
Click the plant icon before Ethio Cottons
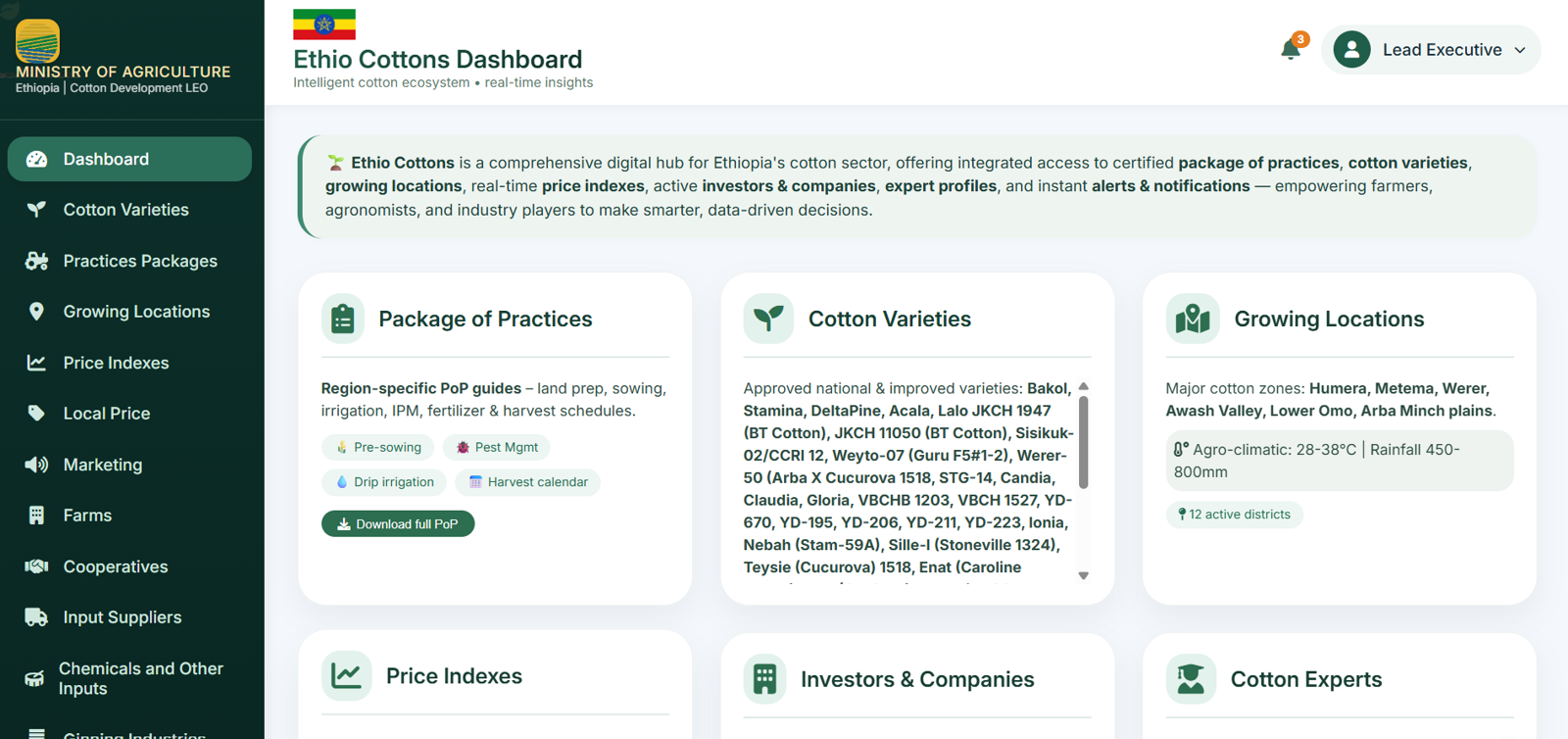point(335,163)
